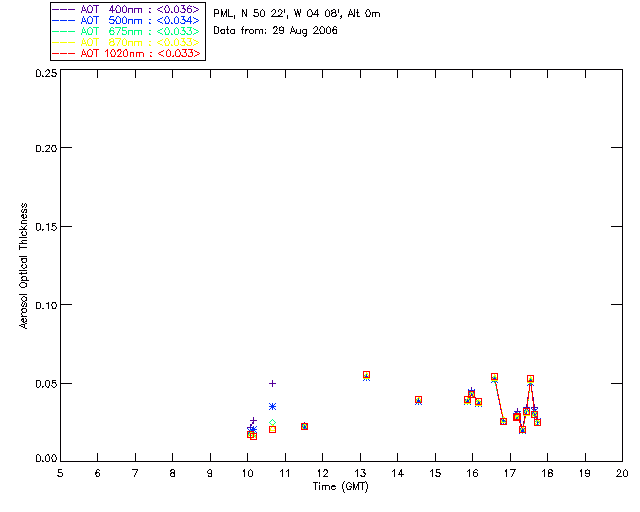
Task: Select the 'Data from: 29 Aug 2006' text
Action: pyautogui.click(x=276, y=31)
